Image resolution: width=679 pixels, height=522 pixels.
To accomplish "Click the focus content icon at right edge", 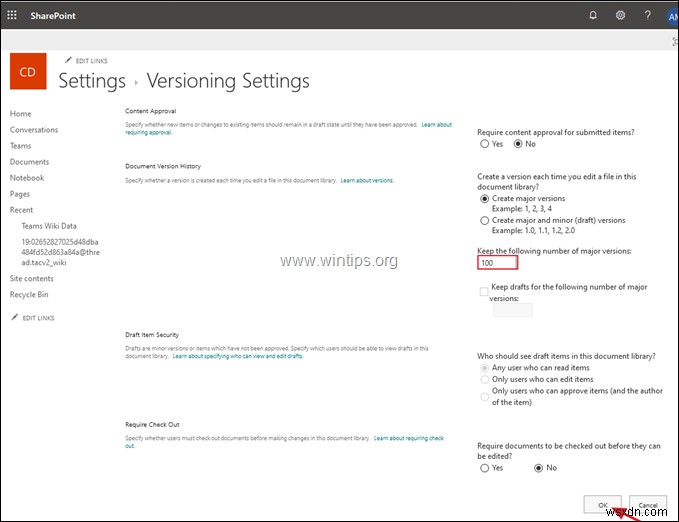I will [x=675, y=42].
